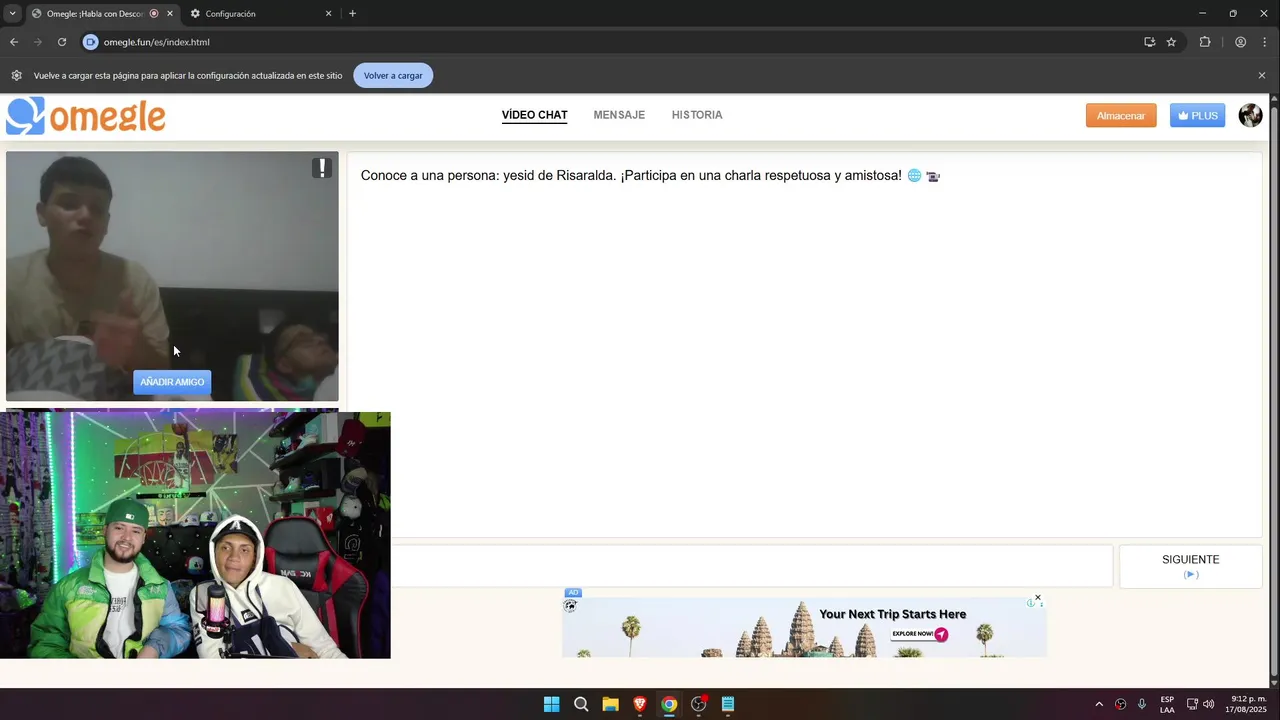1280x720 pixels.
Task: Open OBS Studio from taskbar
Action: coord(699,704)
